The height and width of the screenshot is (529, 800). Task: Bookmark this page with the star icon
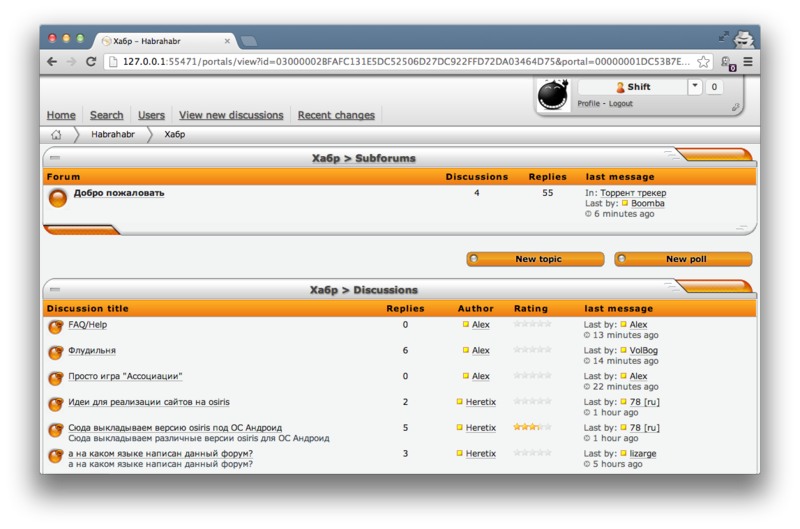click(x=704, y=62)
